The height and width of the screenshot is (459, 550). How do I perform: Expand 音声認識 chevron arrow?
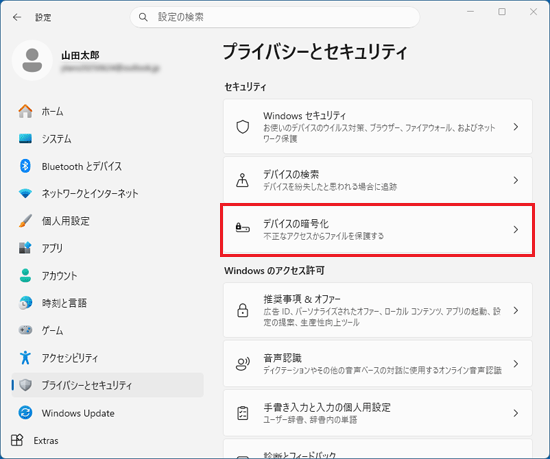click(515, 364)
